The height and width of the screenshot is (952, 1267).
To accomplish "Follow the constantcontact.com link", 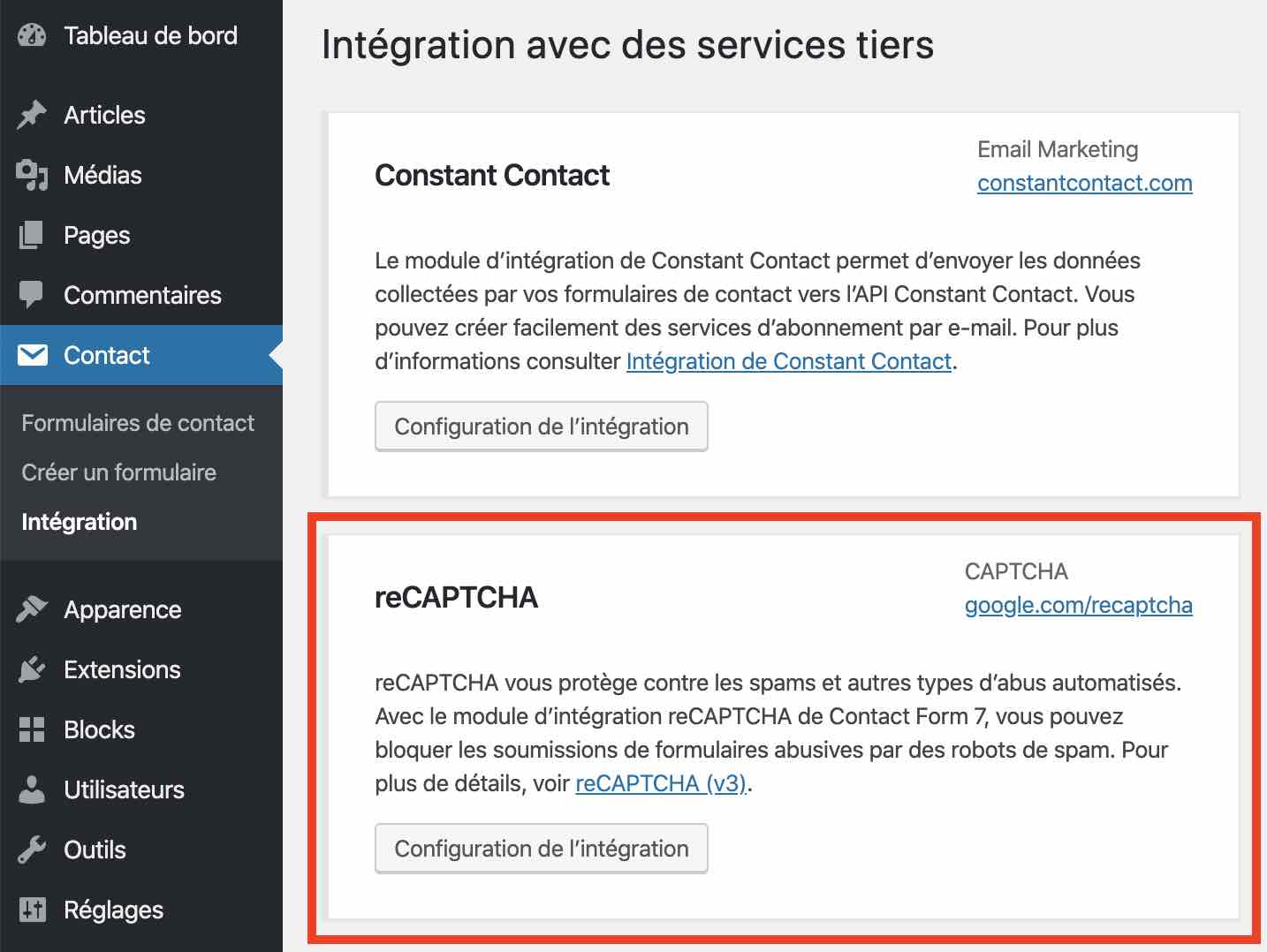I will 1084,183.
